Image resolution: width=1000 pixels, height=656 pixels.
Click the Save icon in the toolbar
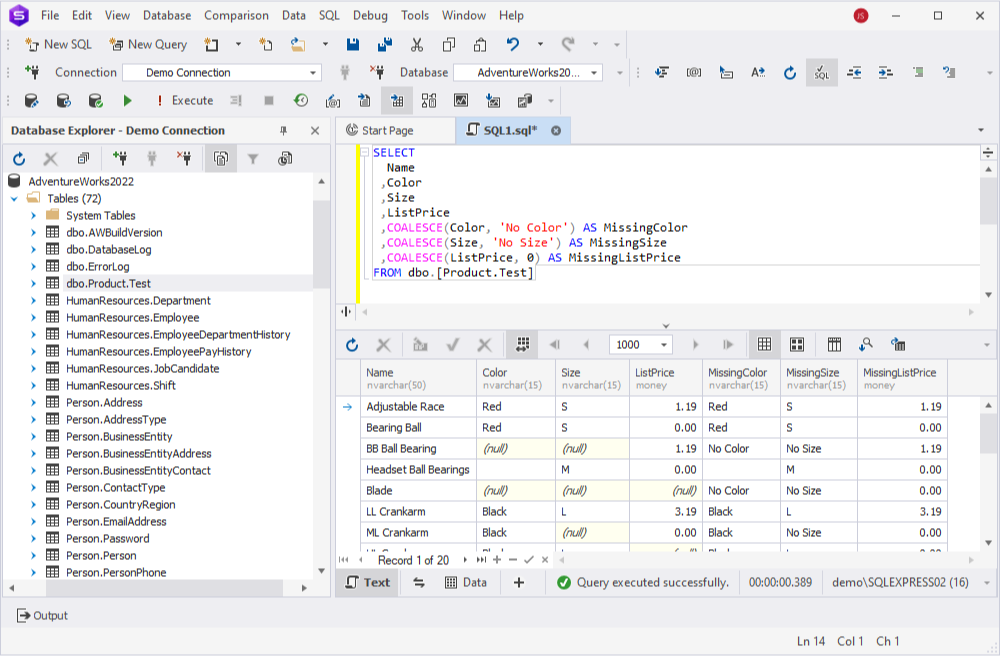point(353,45)
